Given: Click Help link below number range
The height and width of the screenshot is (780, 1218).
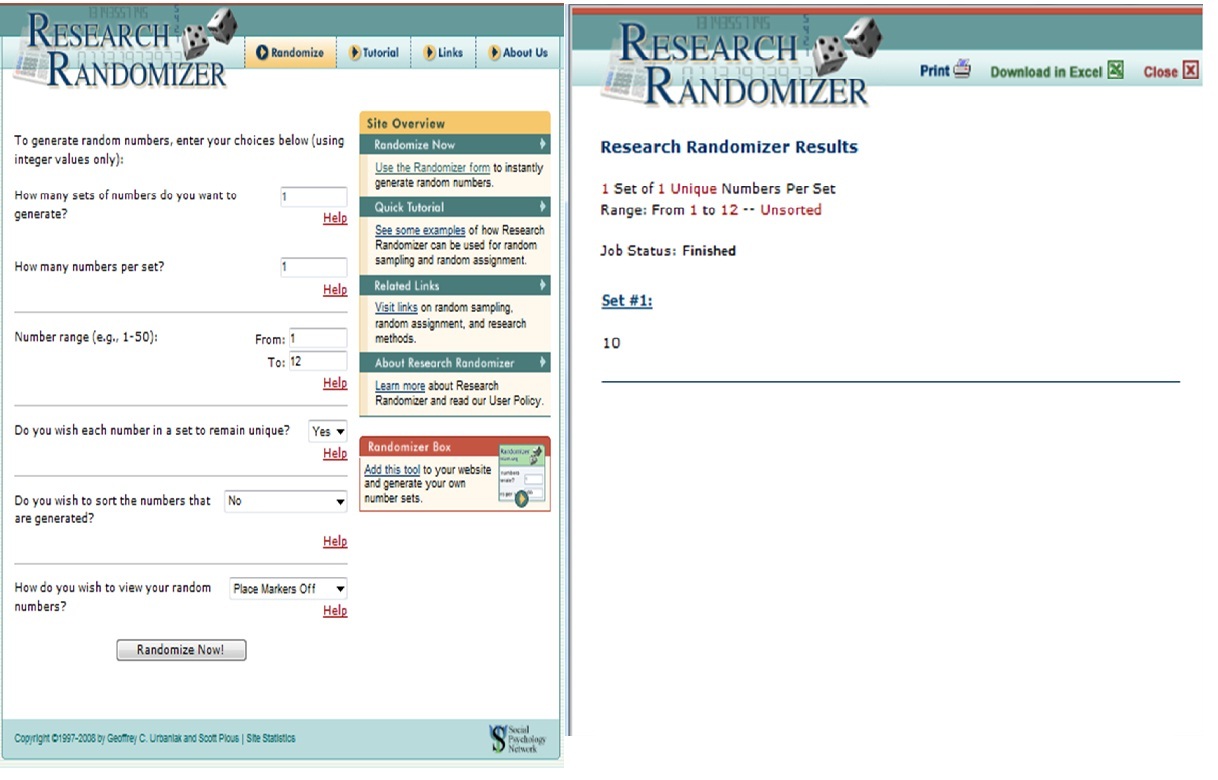Looking at the screenshot, I should pos(335,383).
